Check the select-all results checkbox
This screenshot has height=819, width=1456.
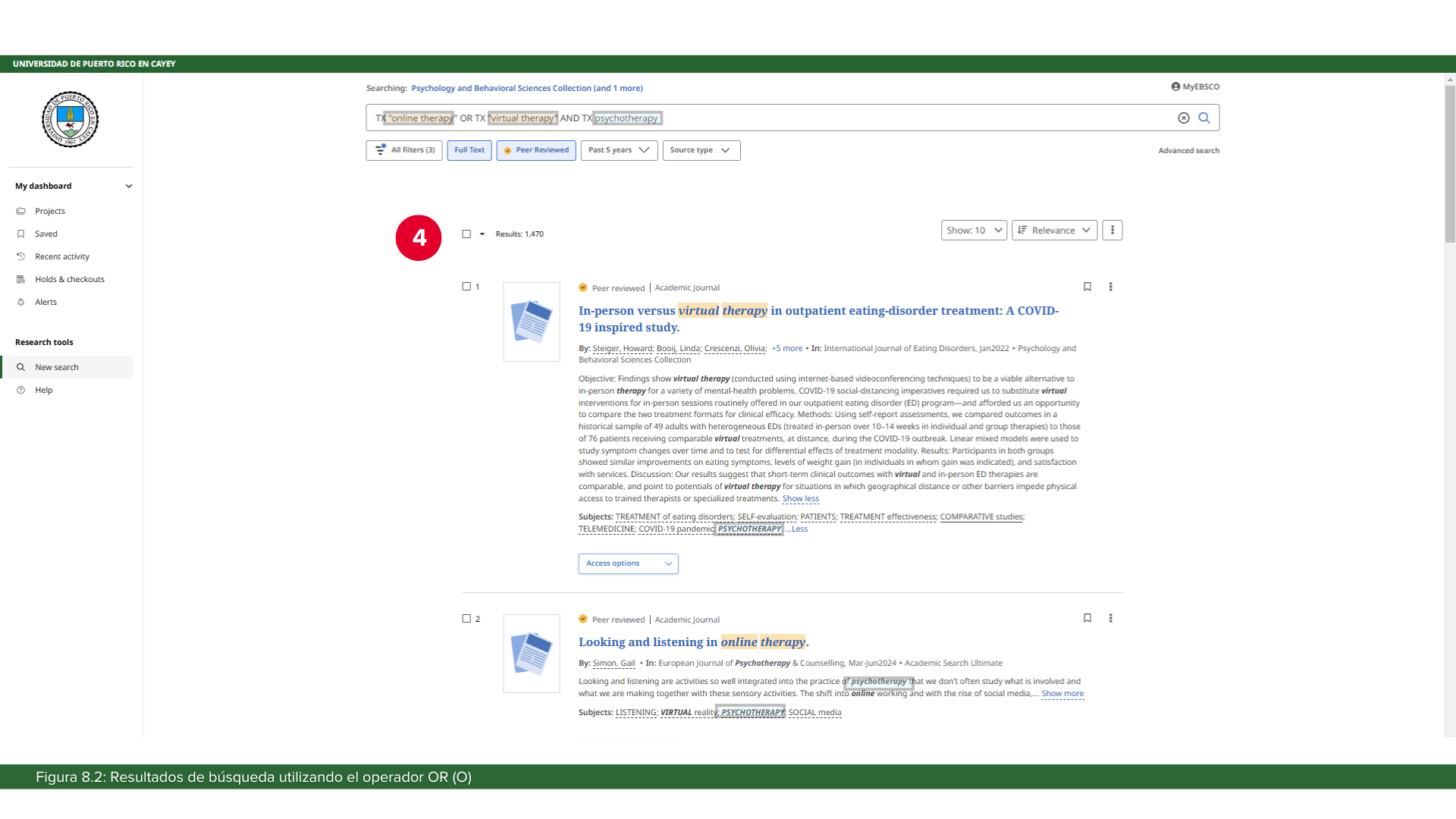[466, 234]
